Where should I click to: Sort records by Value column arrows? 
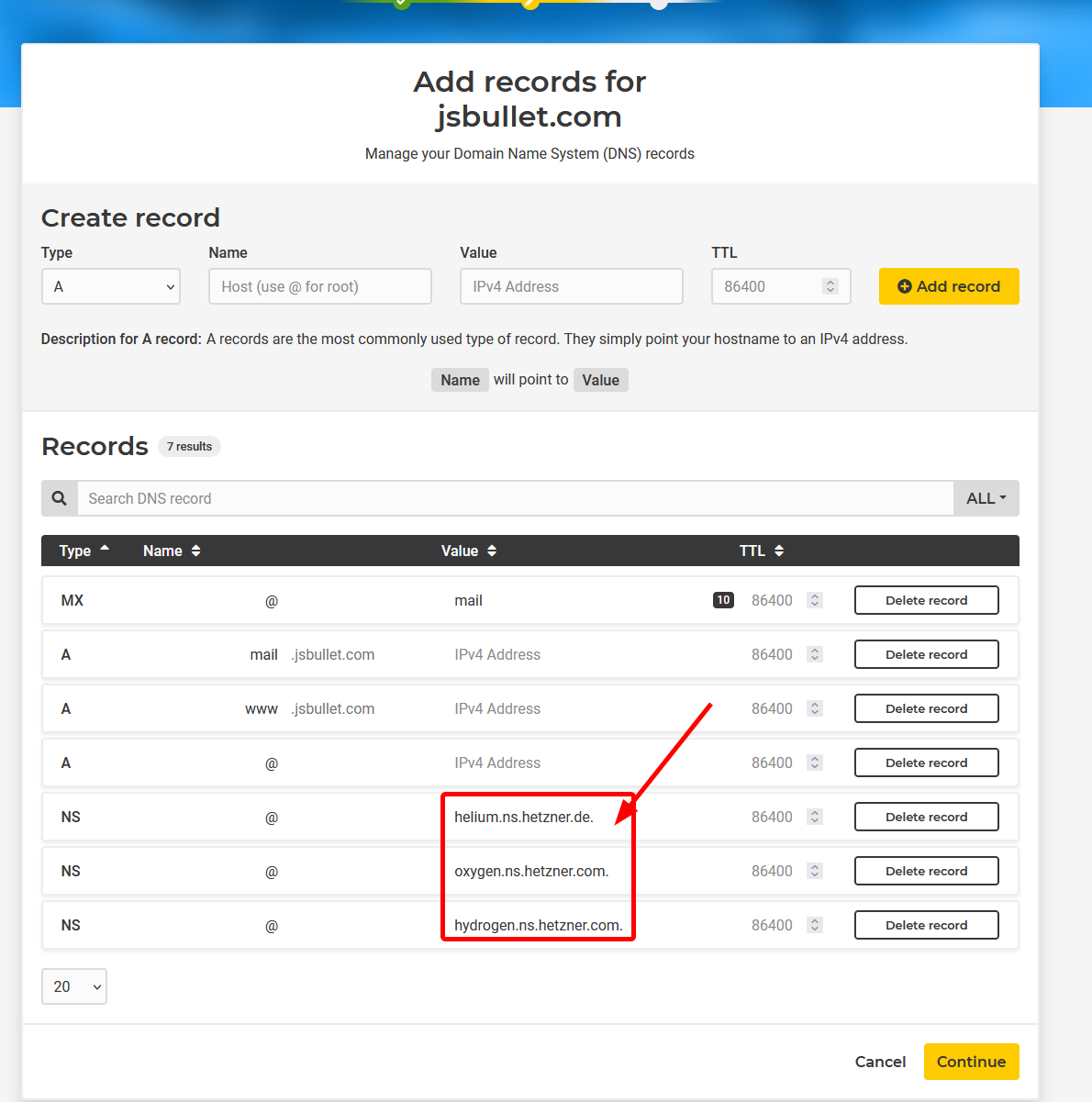point(492,551)
